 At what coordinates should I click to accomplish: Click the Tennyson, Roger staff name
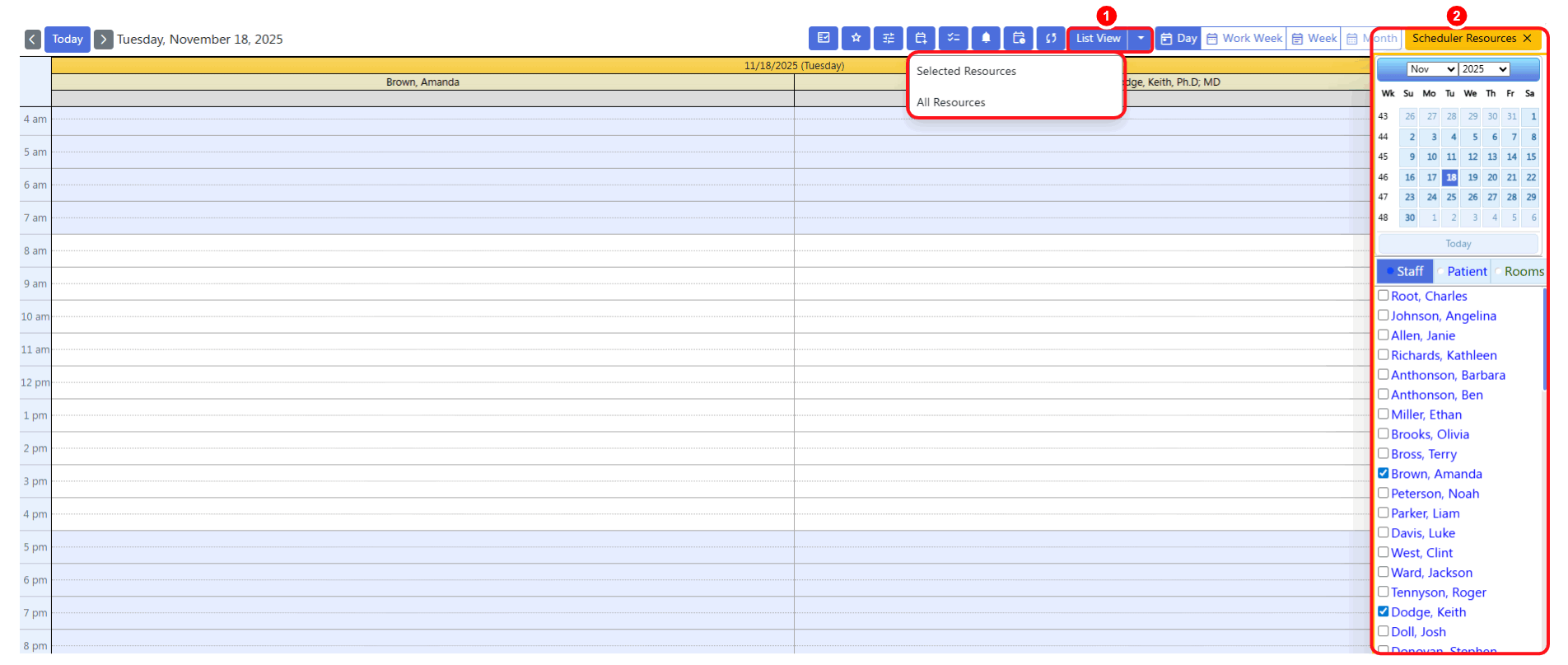pyautogui.click(x=1439, y=592)
